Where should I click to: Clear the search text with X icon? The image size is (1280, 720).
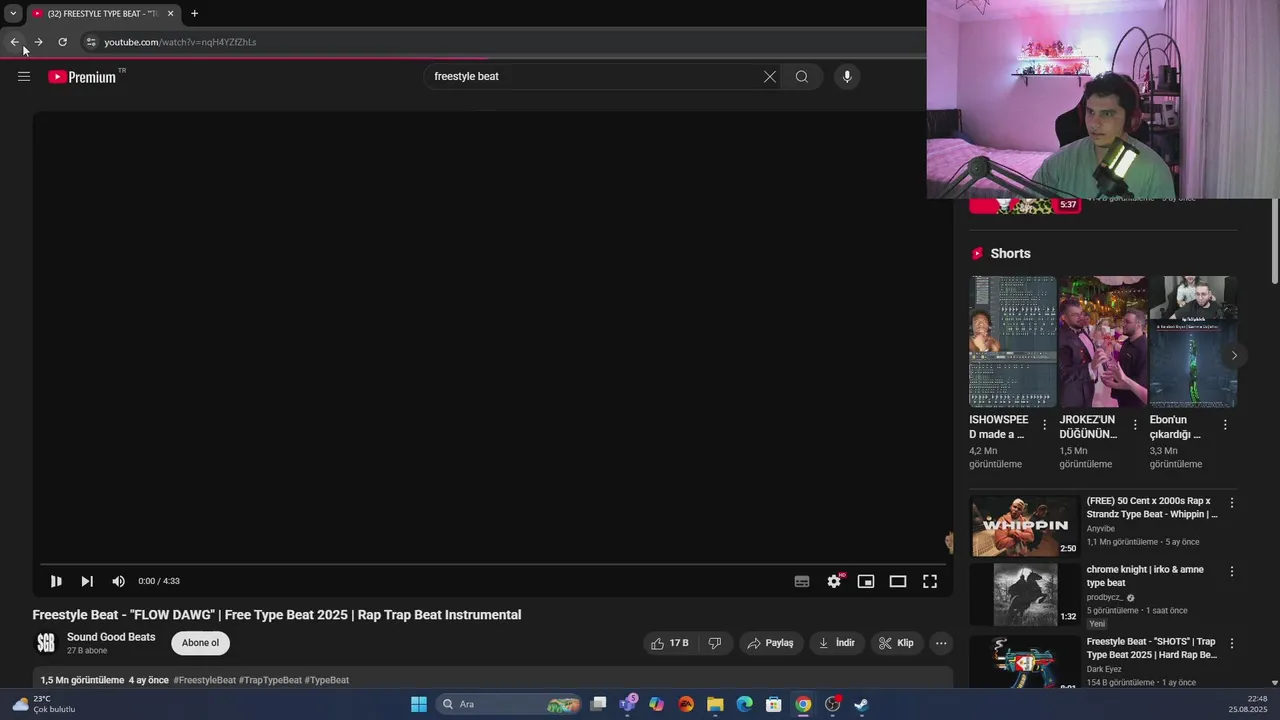(x=770, y=76)
